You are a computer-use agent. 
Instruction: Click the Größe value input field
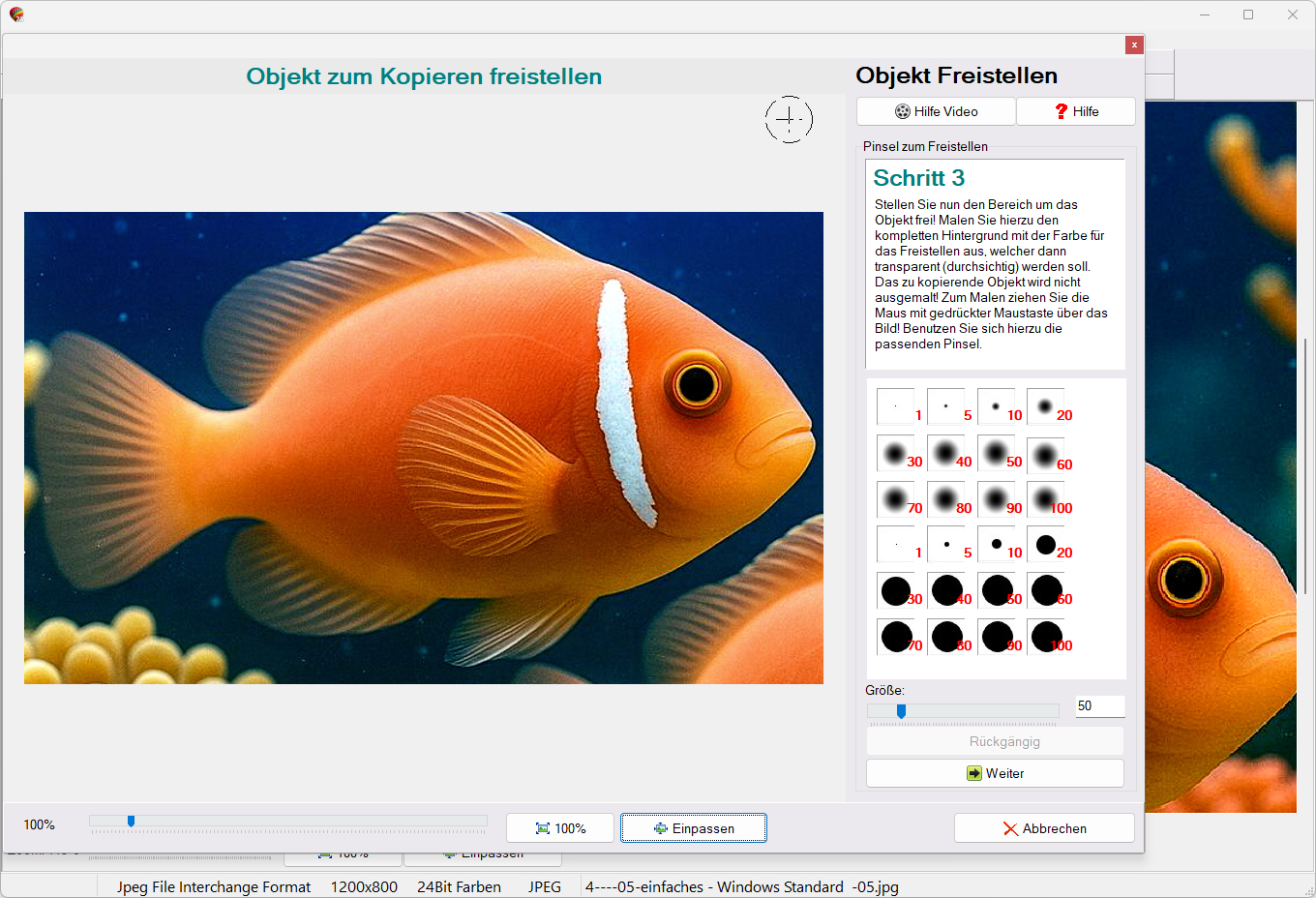1099,706
